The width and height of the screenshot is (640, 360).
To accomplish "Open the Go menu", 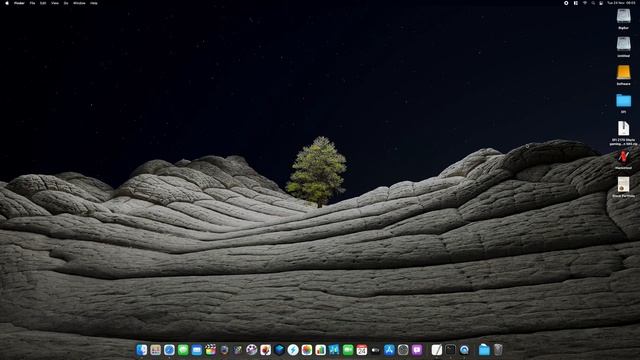I will click(x=66, y=3).
